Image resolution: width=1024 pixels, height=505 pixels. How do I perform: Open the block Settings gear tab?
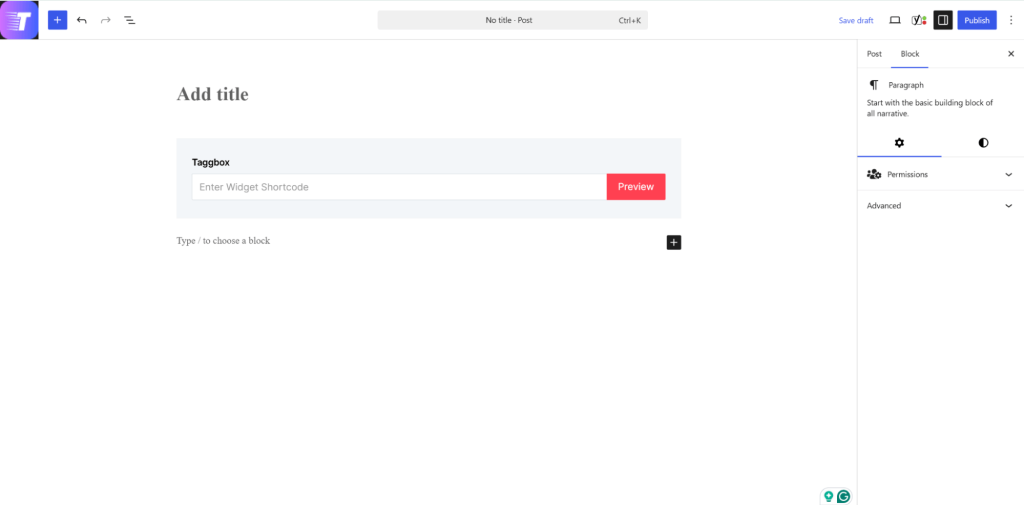(x=899, y=142)
